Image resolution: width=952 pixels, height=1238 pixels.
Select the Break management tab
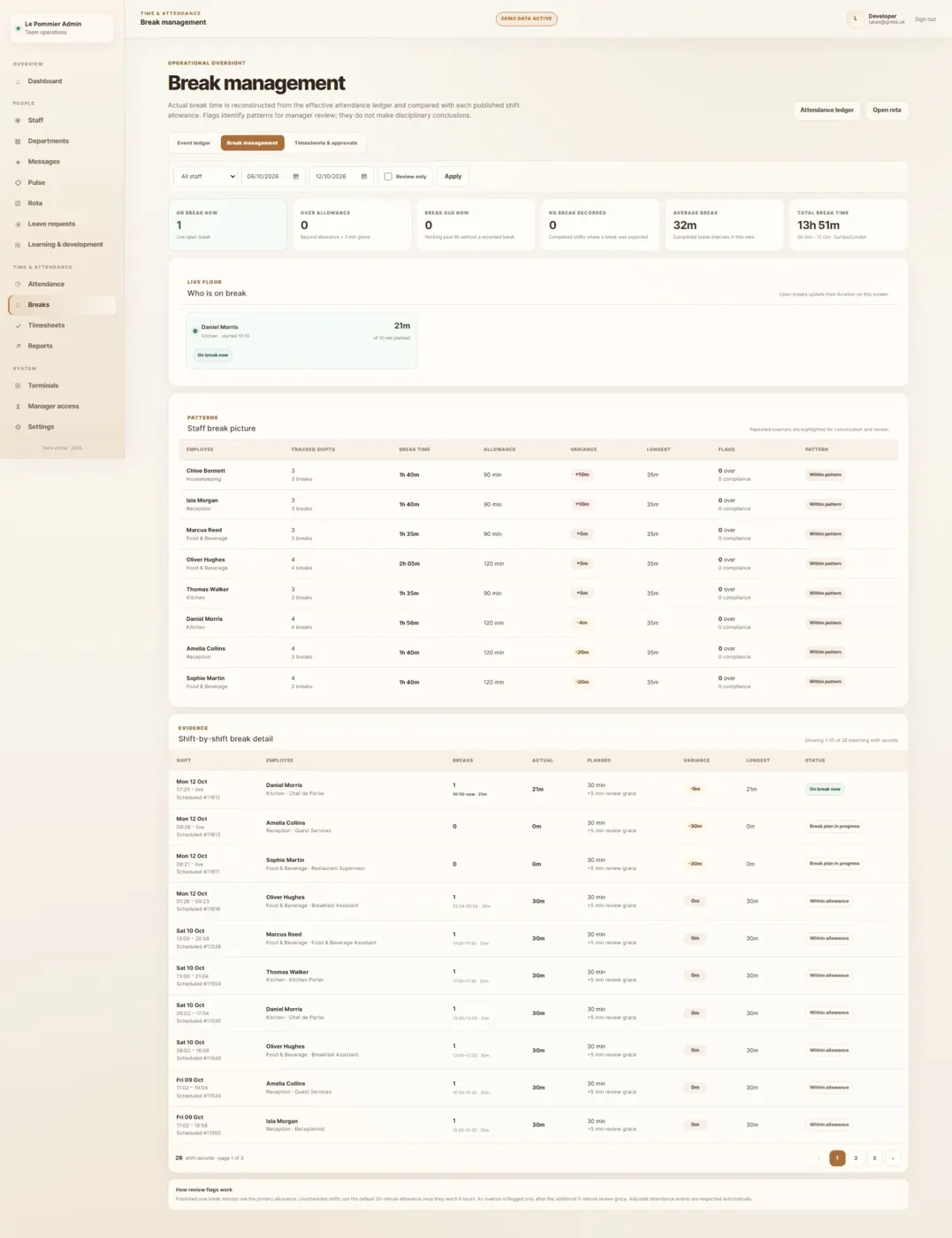pos(252,142)
